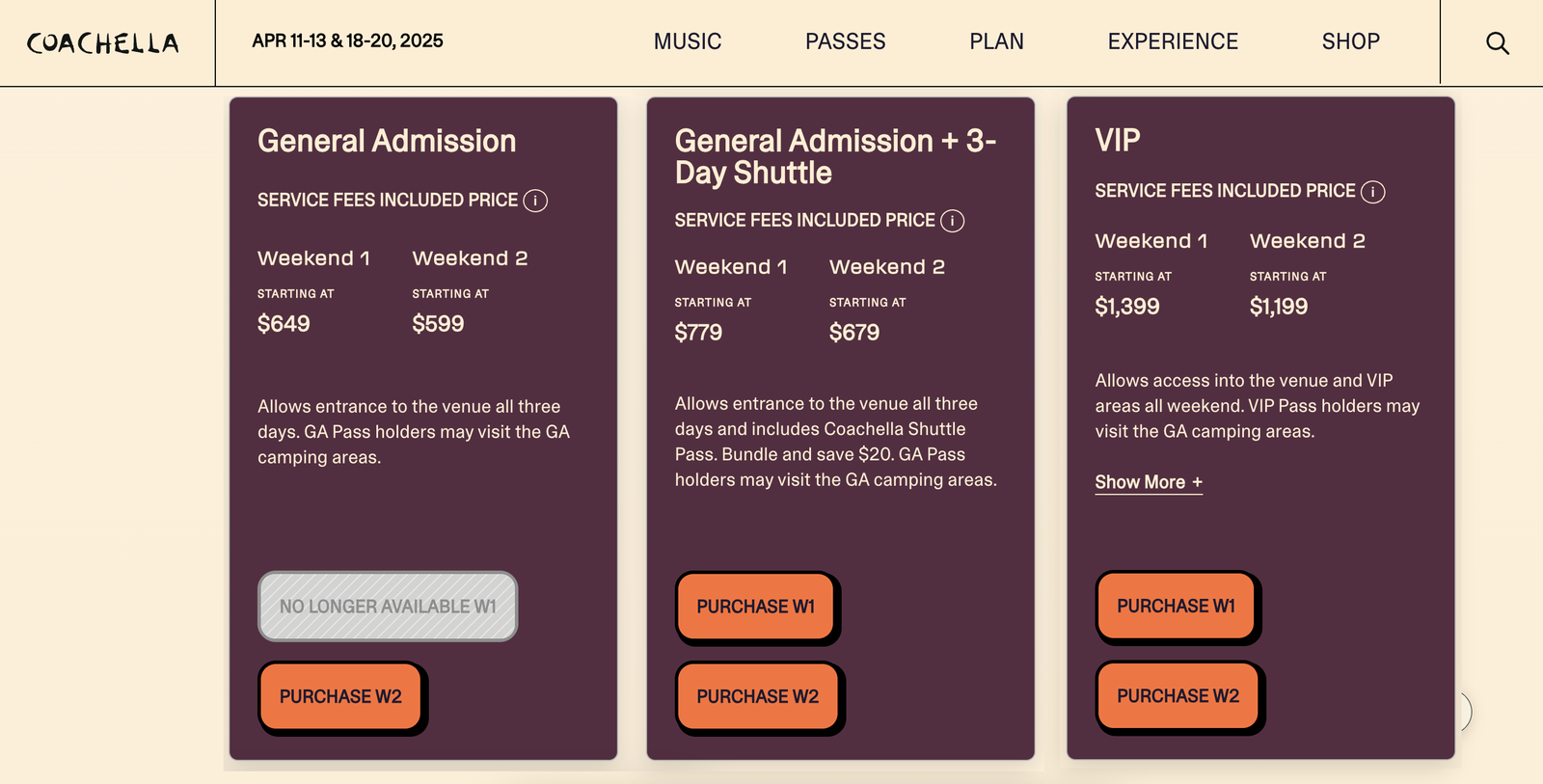1543x784 pixels.
Task: Purchase Weekend 2 General Admission pass
Action: [x=341, y=696]
